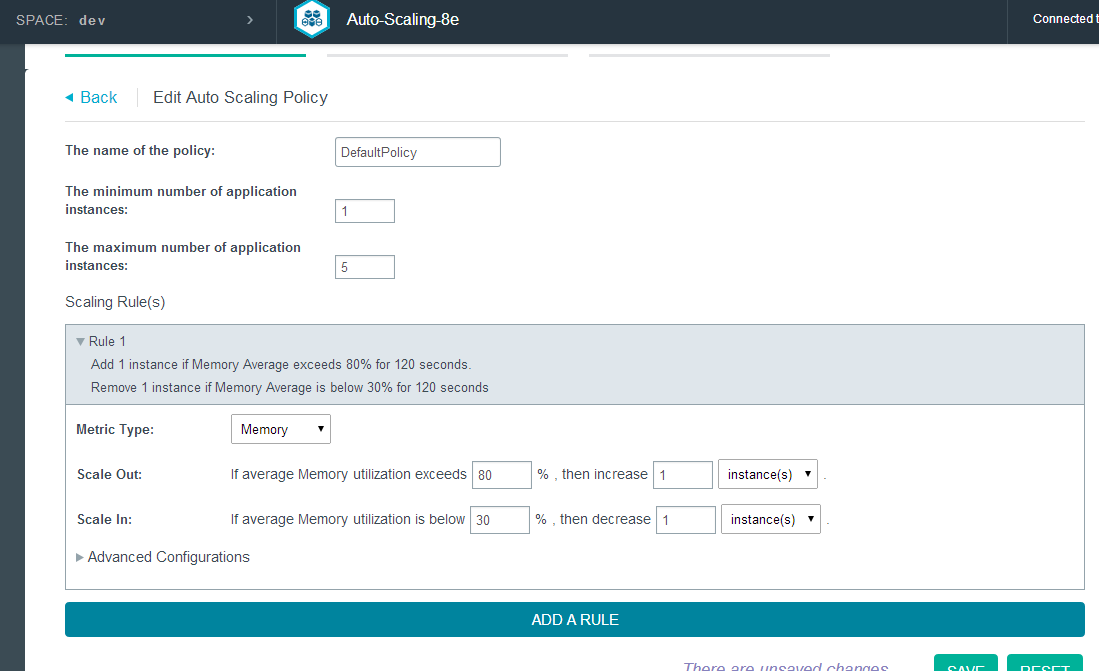Click the chevron next to SPACE dev
The image size is (1099, 671).
coord(250,20)
